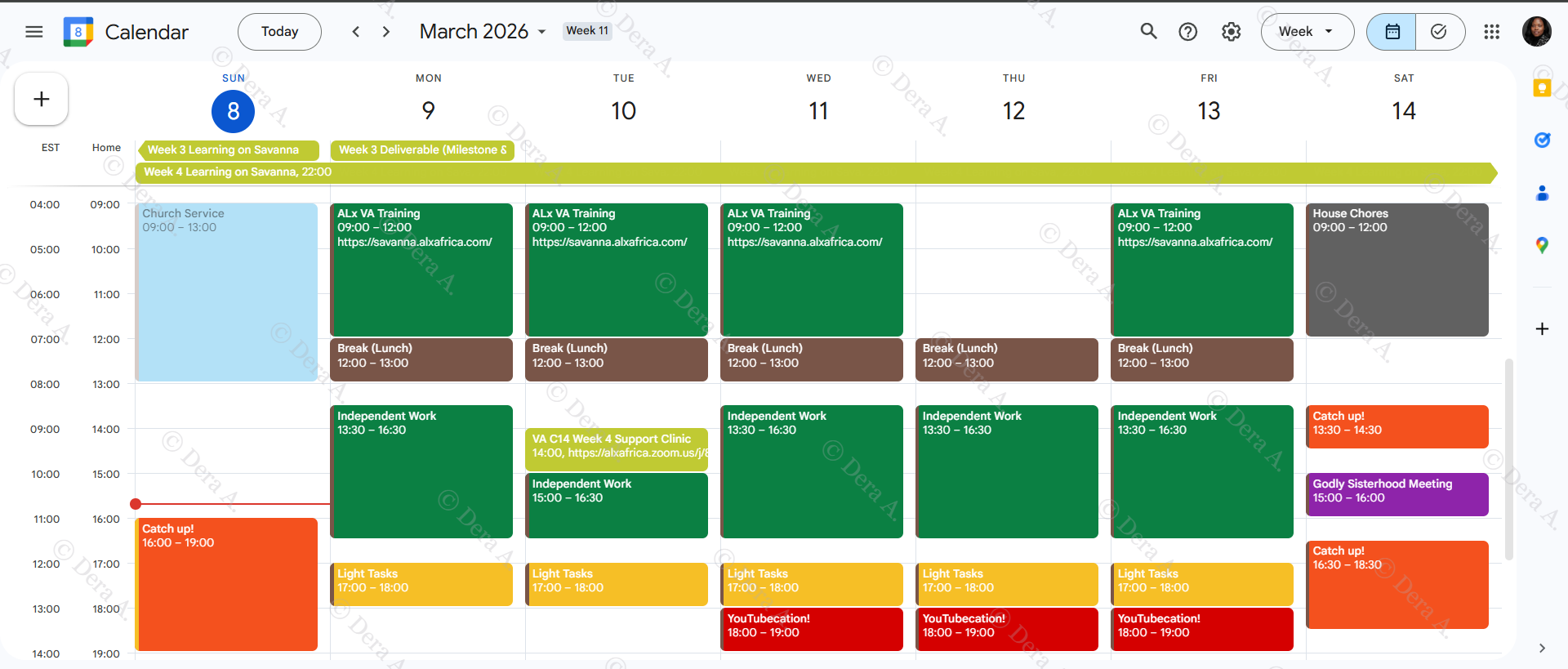Select Thursday 12 date header
The height and width of the screenshot is (669, 1568).
(1013, 111)
